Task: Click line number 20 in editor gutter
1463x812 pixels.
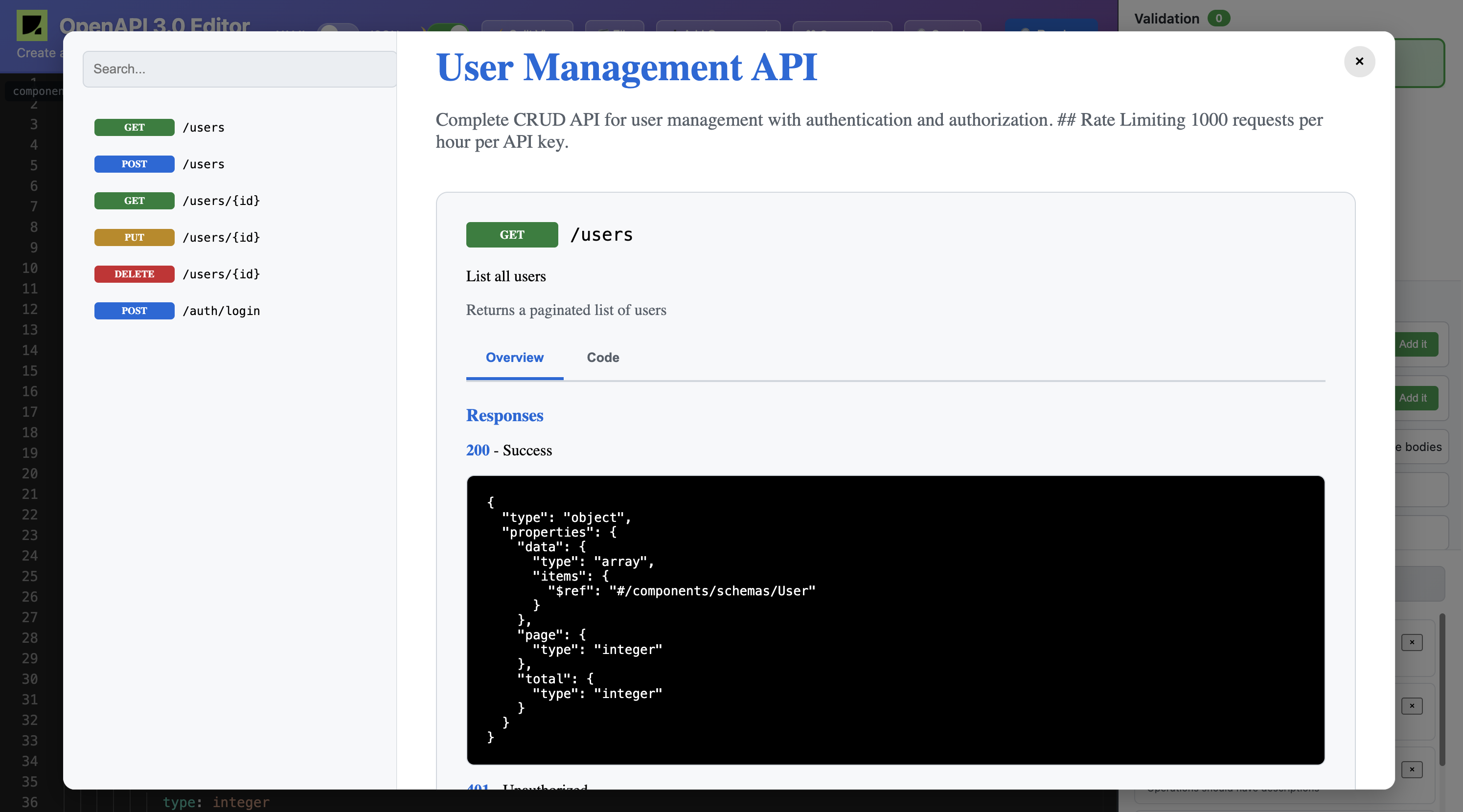Action: [29, 474]
